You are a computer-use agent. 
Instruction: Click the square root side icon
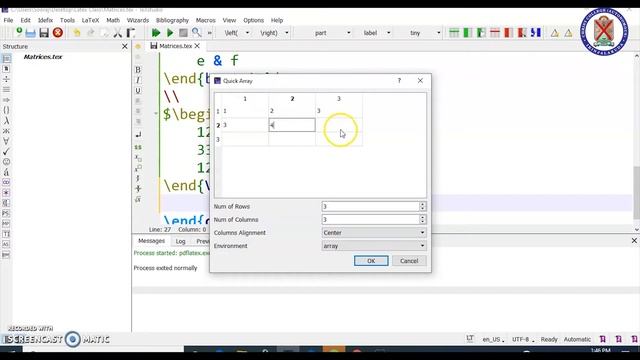pyautogui.click(x=138, y=199)
